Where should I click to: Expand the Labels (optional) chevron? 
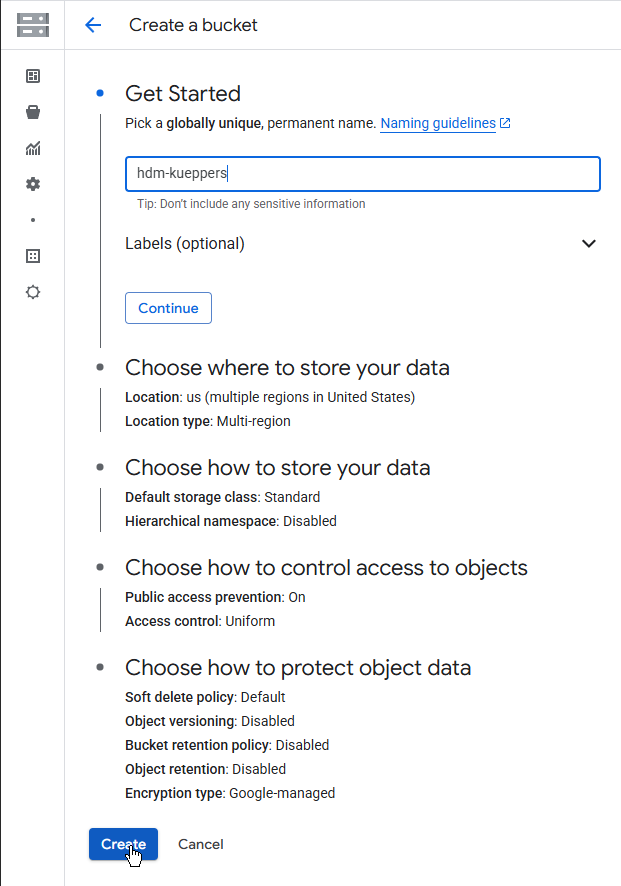[x=589, y=244]
